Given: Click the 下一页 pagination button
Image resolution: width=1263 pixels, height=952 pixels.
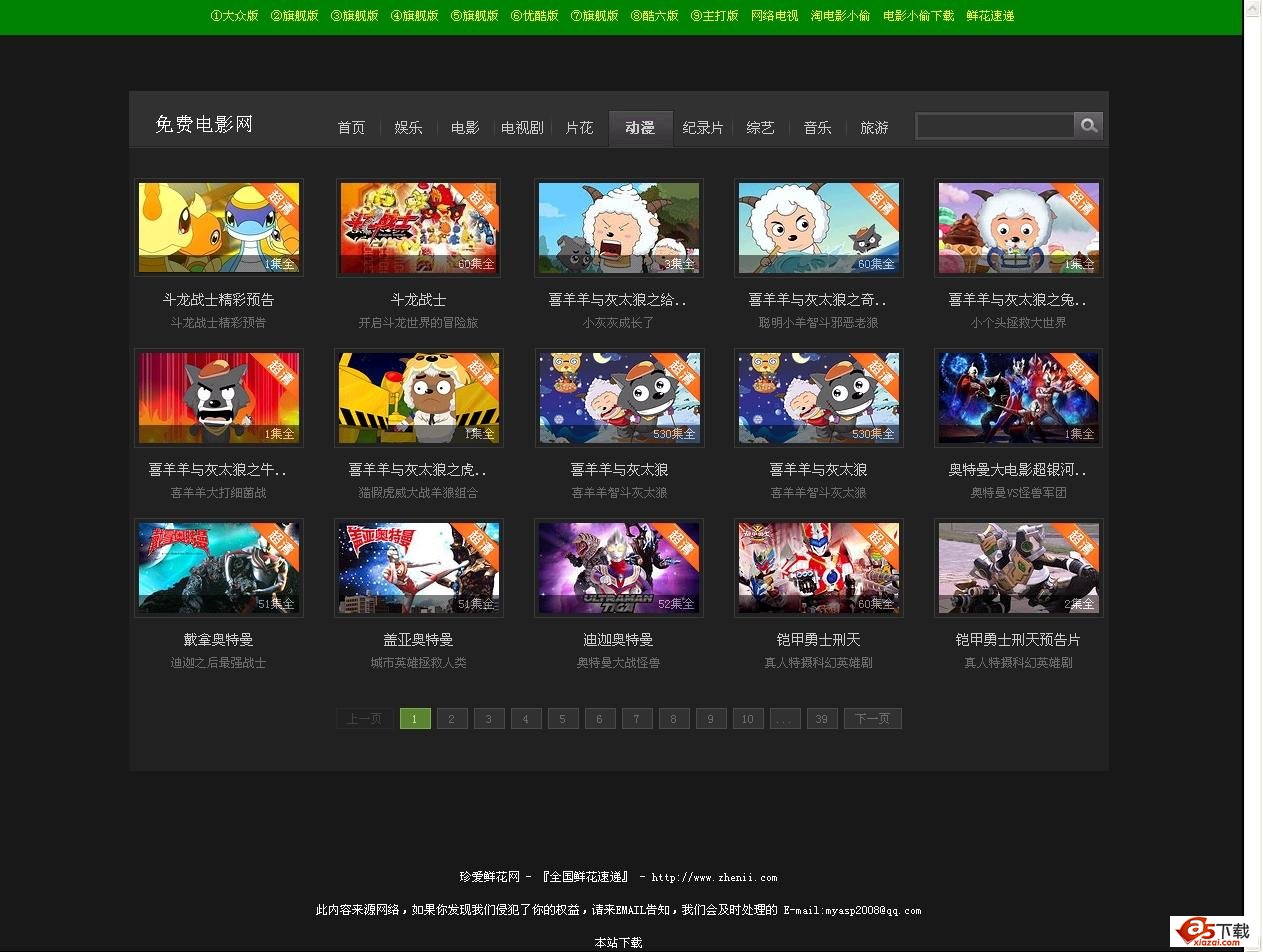Looking at the screenshot, I should tap(871, 718).
